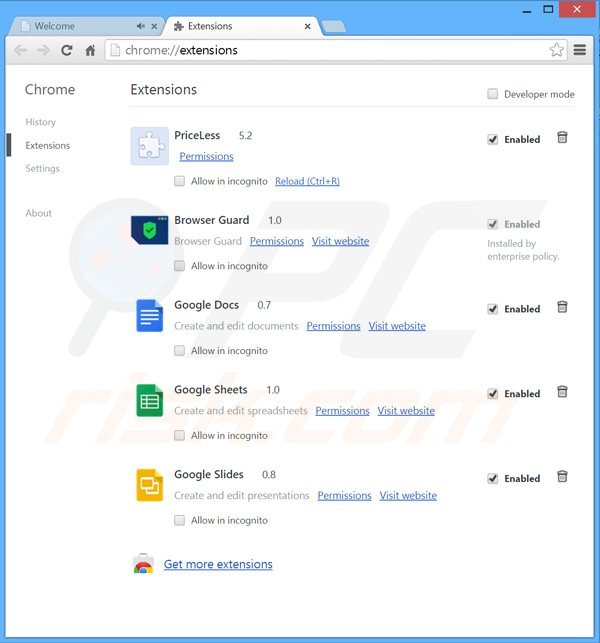Select Extensions in the sidebar

[48, 145]
